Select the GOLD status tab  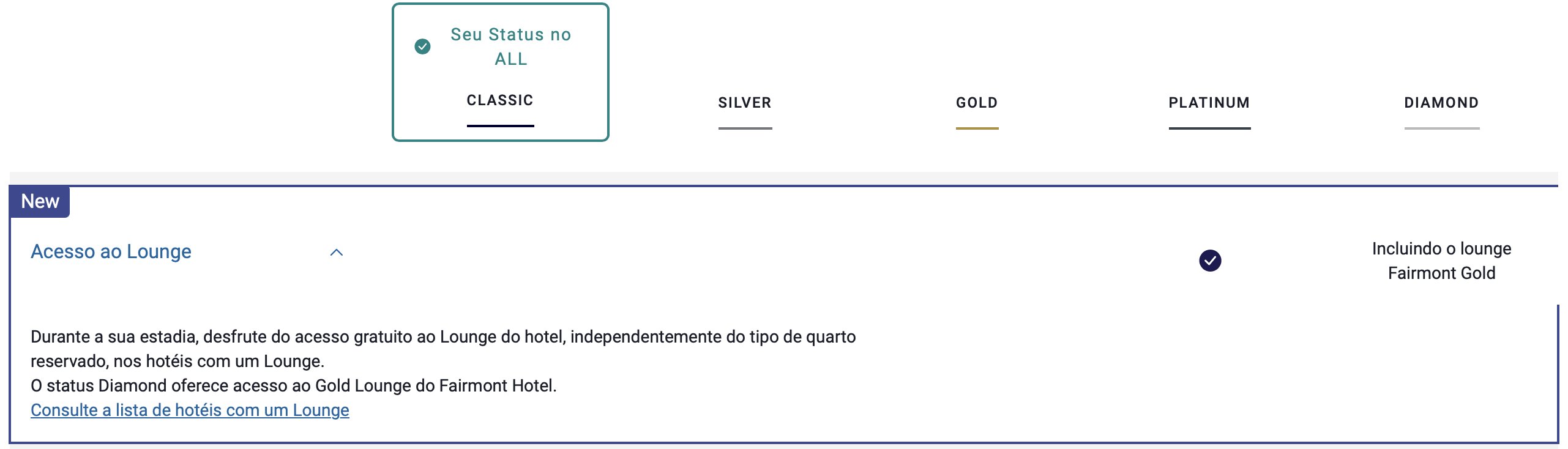coord(977,103)
